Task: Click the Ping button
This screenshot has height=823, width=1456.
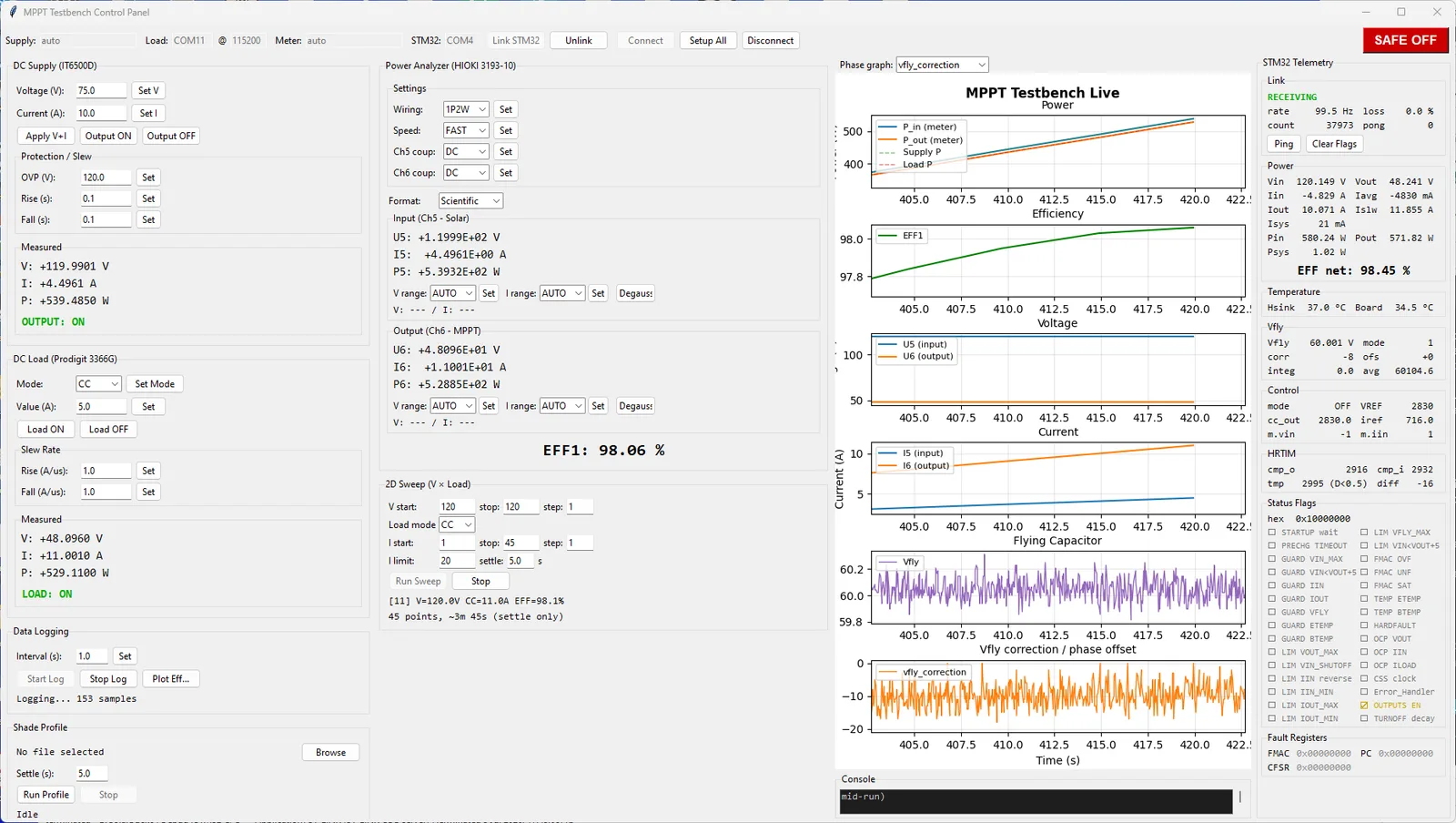Action: (x=1284, y=144)
